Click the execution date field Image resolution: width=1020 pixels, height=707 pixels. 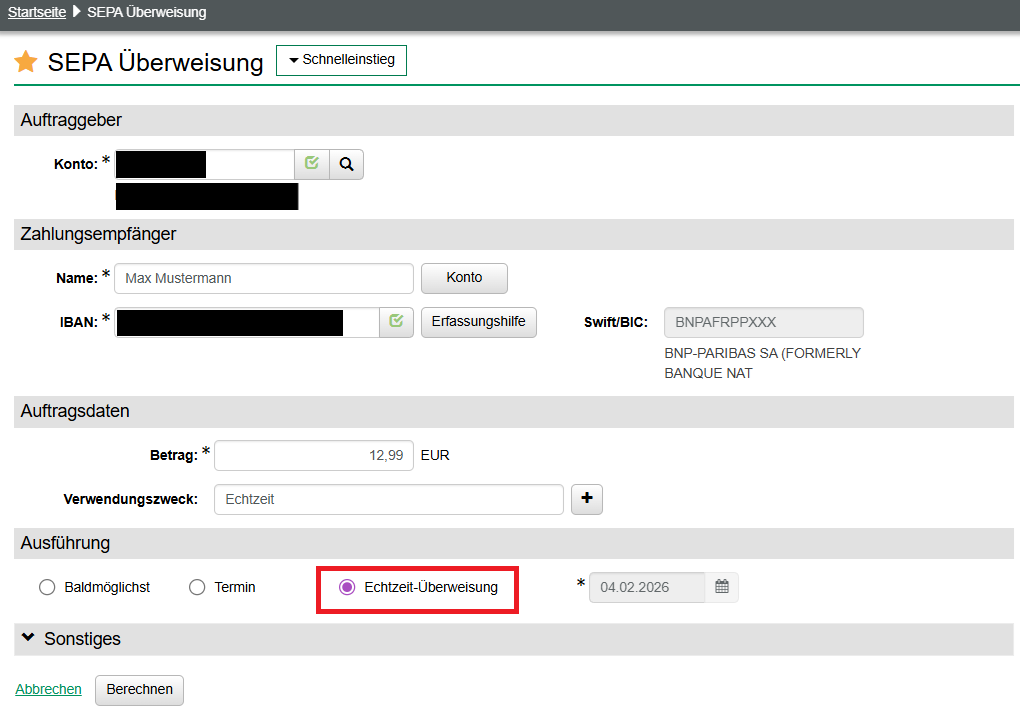(x=647, y=587)
